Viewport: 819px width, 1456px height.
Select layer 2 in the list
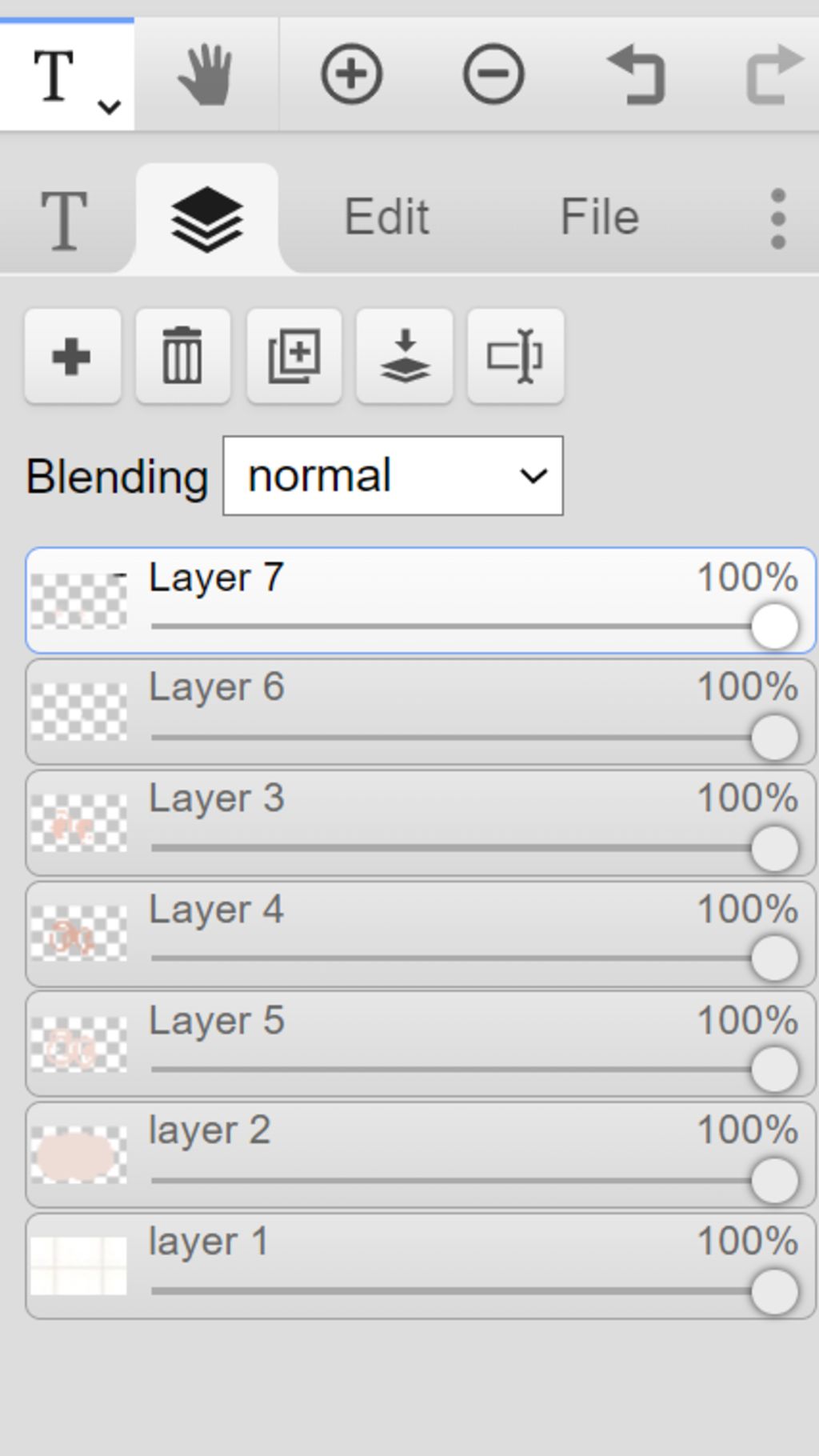coord(421,1154)
